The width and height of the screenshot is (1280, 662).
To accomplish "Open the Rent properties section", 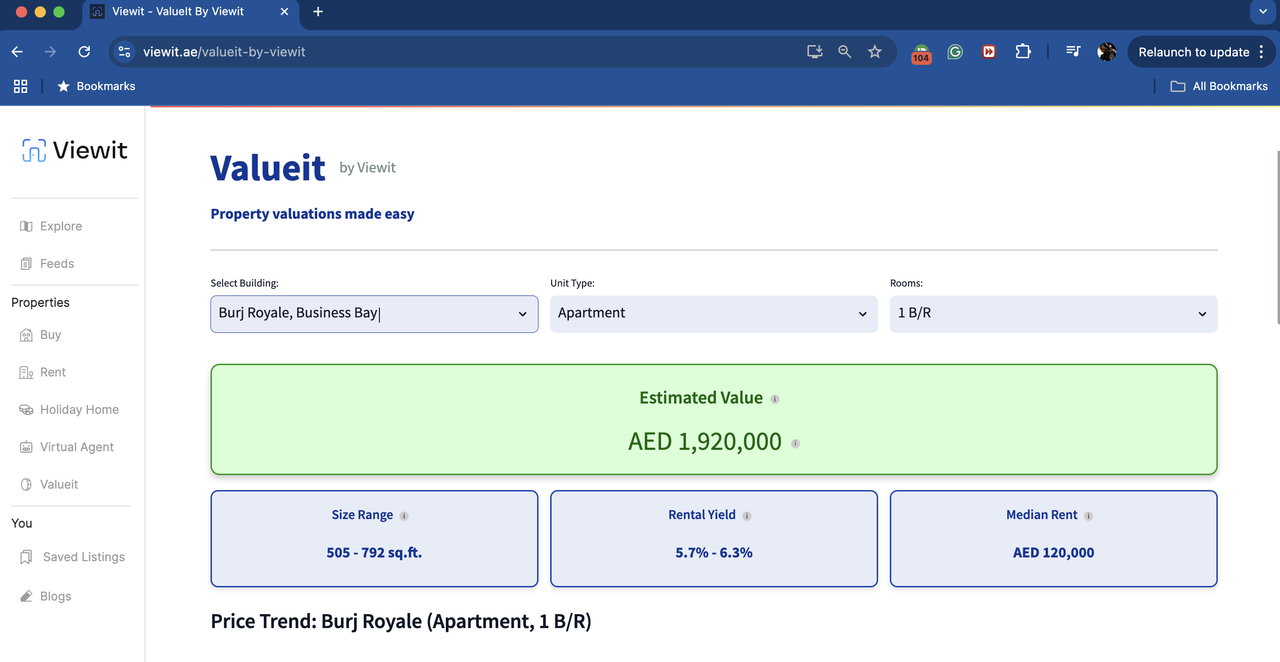I will (52, 372).
